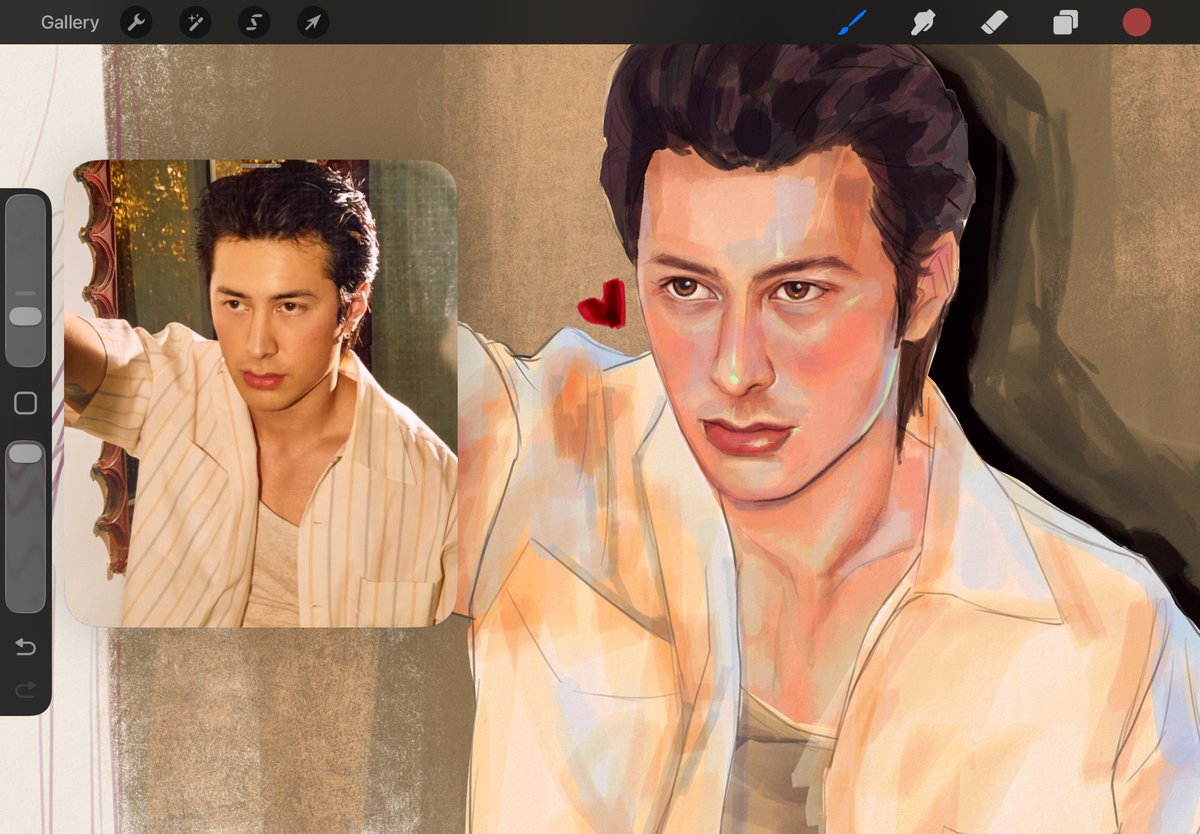This screenshot has width=1200, height=834.
Task: Open the Layers panel
Action: click(1065, 22)
